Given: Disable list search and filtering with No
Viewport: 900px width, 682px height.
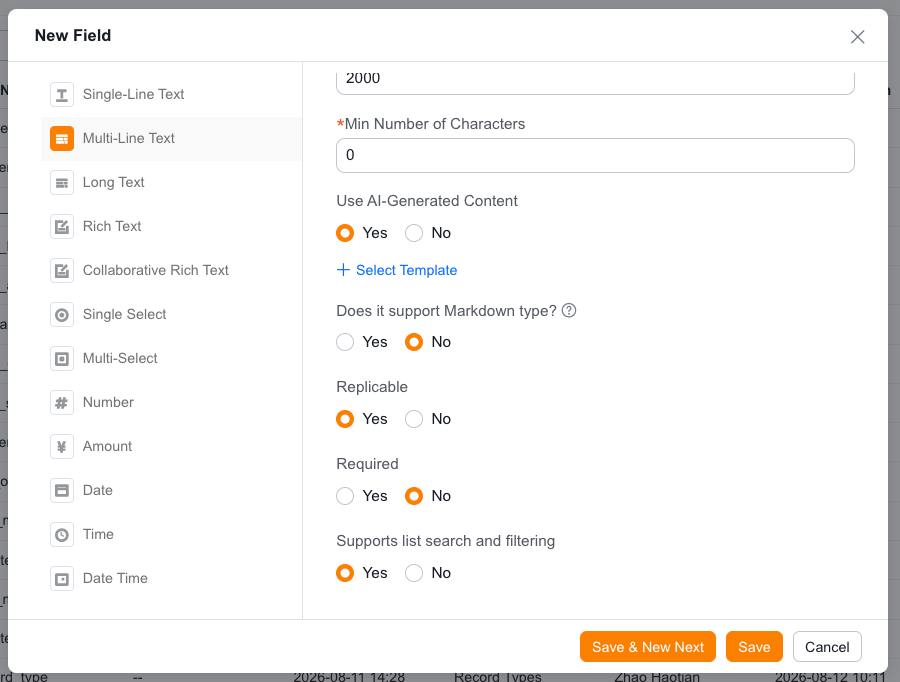Looking at the screenshot, I should [x=414, y=573].
